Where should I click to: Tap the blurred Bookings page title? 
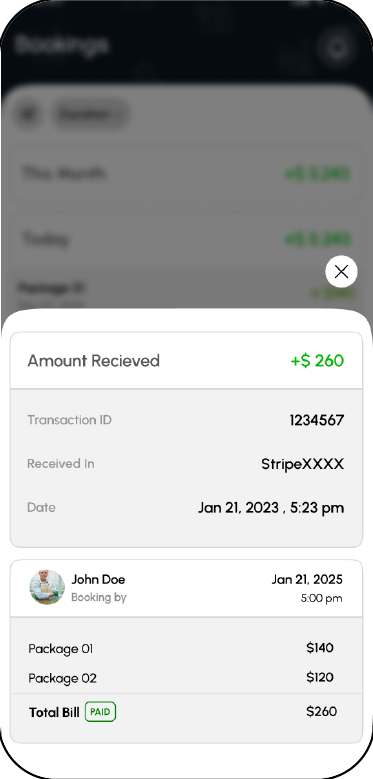[x=62, y=45]
